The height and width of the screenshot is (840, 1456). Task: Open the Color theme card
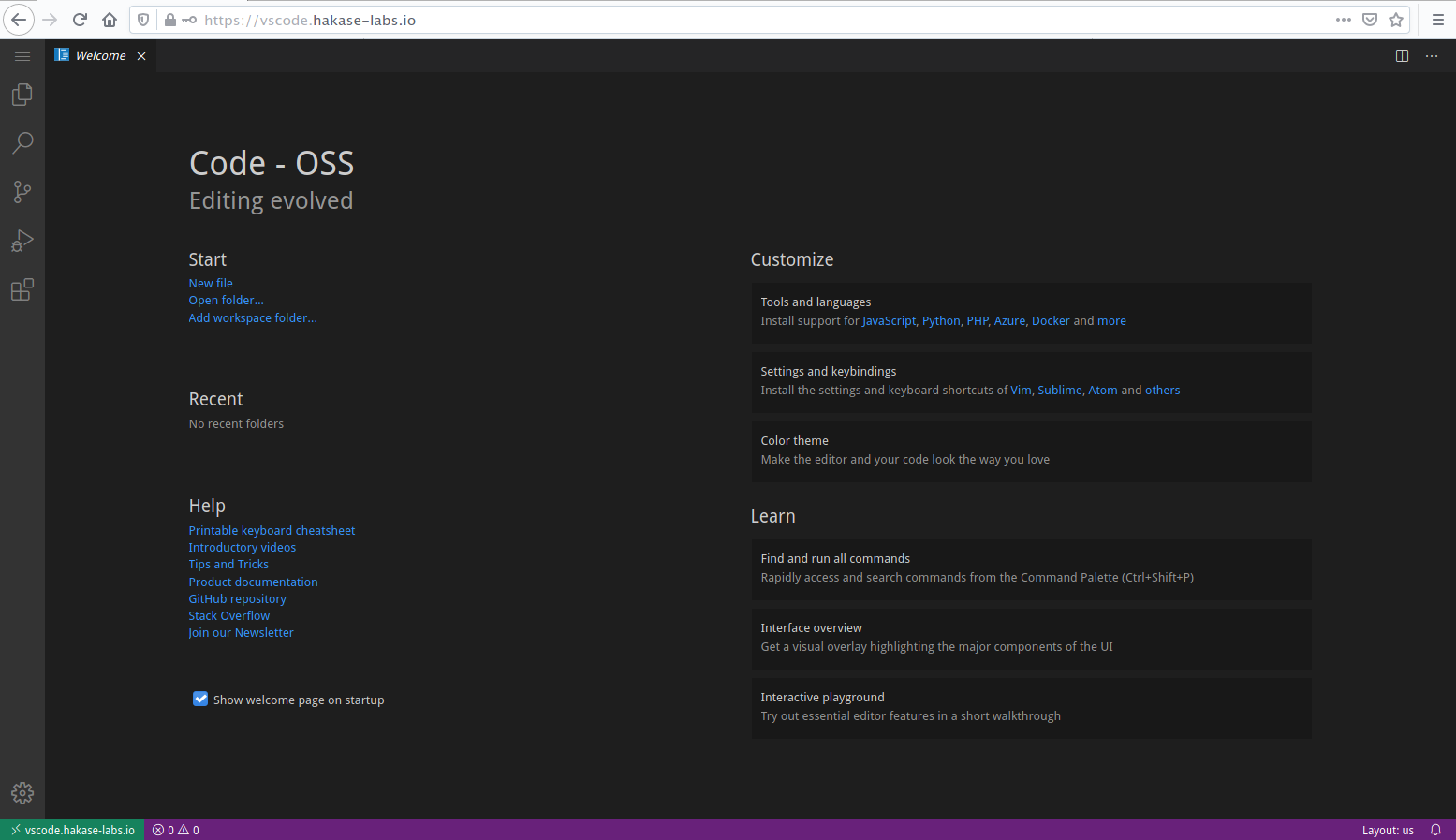click(x=1031, y=451)
